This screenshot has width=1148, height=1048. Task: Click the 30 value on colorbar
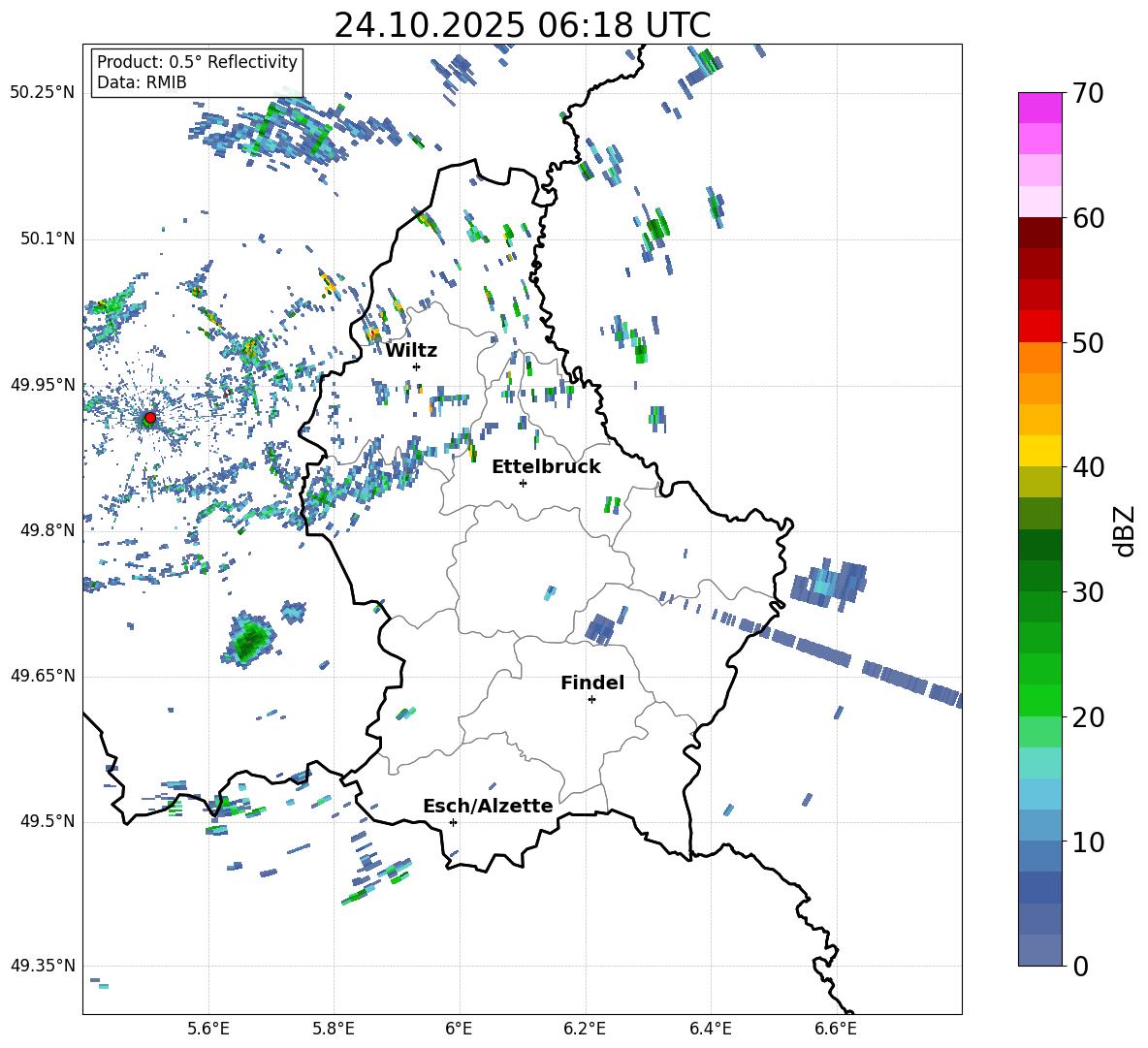click(x=1087, y=592)
